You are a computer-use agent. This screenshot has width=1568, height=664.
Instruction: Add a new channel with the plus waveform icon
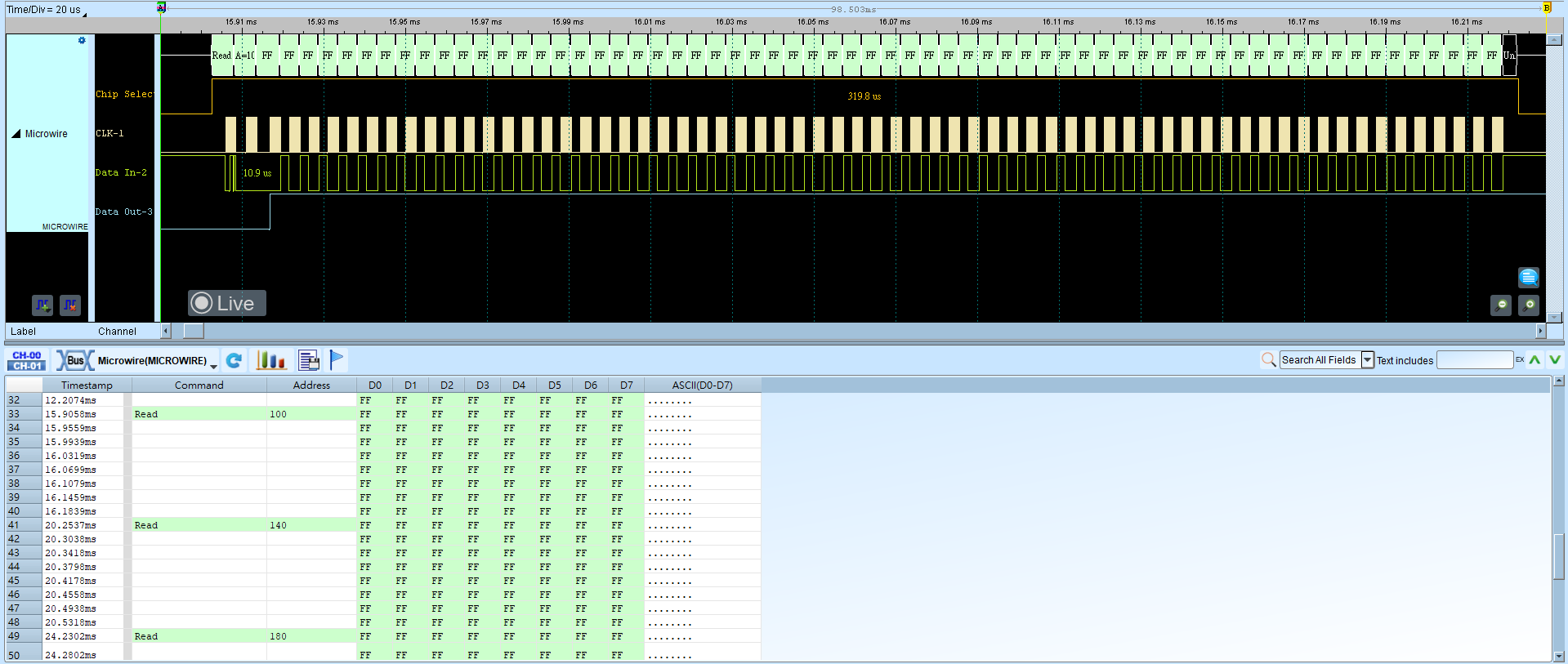42,305
